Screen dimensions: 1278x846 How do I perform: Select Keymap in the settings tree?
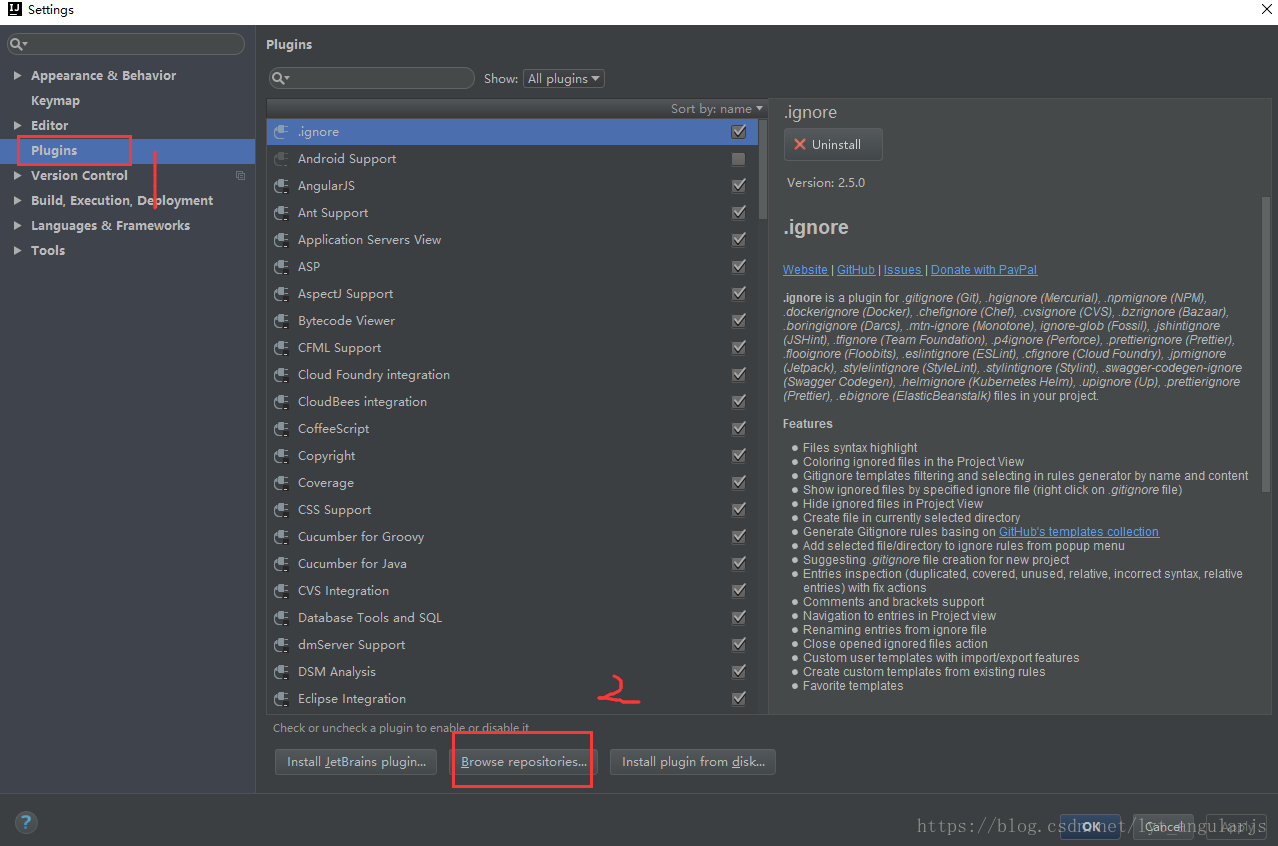[x=55, y=101]
